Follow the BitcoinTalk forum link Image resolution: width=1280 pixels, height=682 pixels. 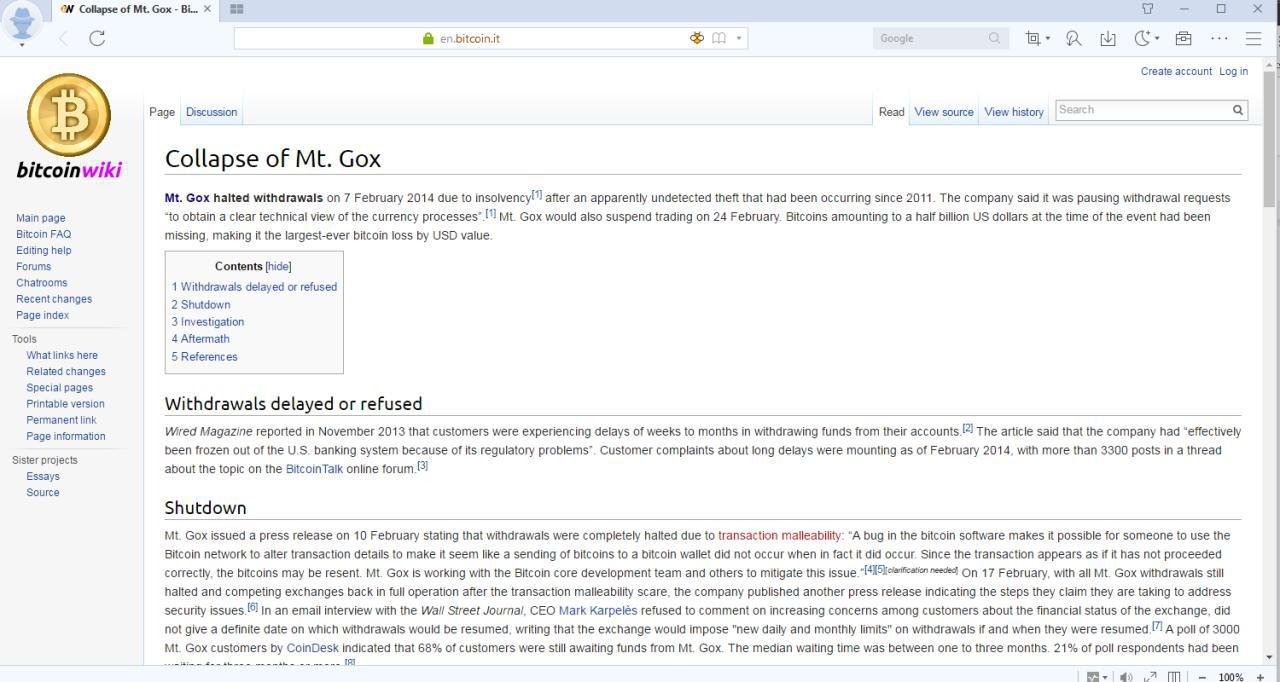(314, 469)
